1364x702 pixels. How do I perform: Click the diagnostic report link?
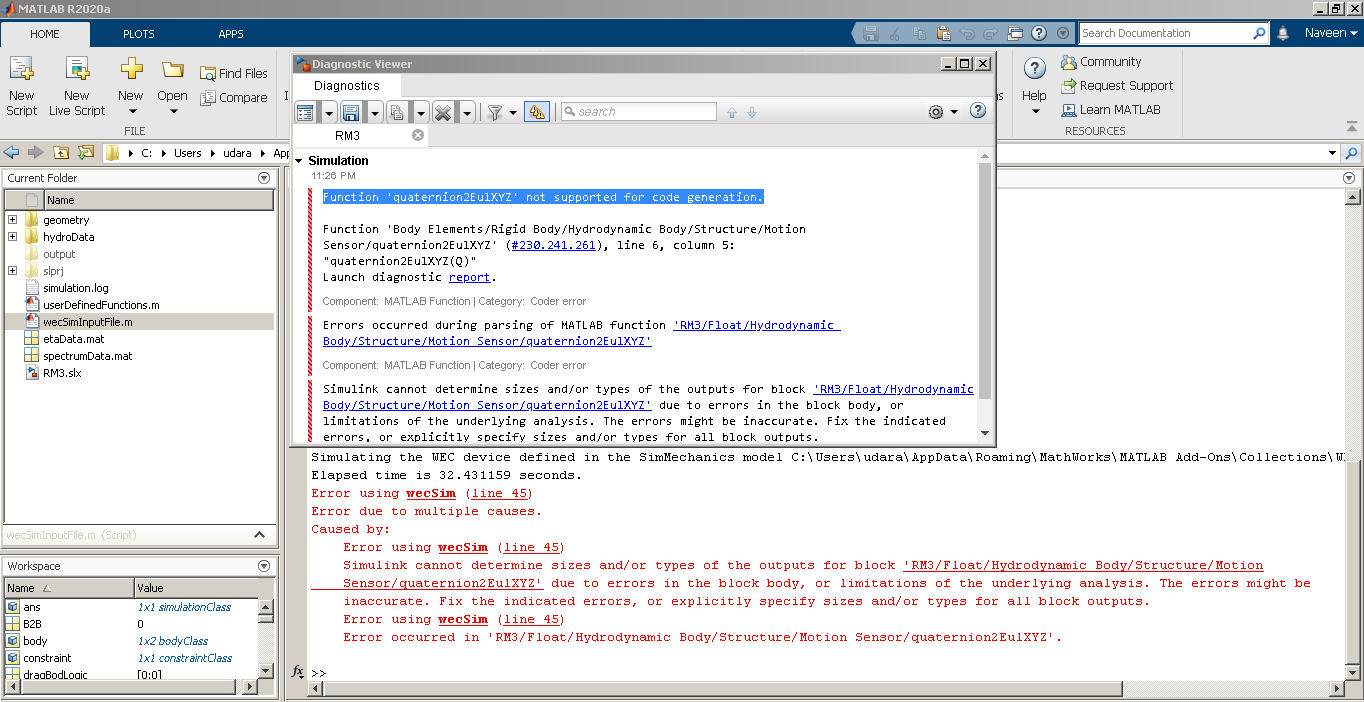(469, 277)
